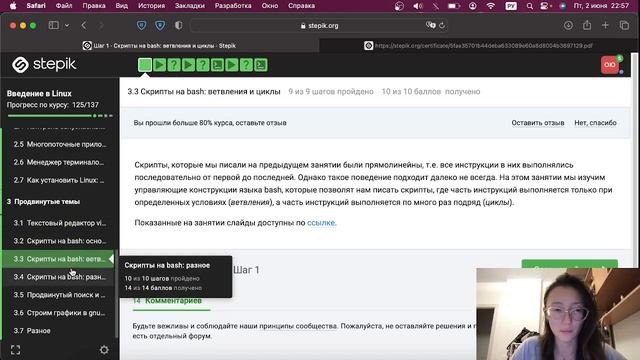Click the stepik.org address bar
Screen dimensions: 640x360
pyautogui.click(x=319, y=25)
